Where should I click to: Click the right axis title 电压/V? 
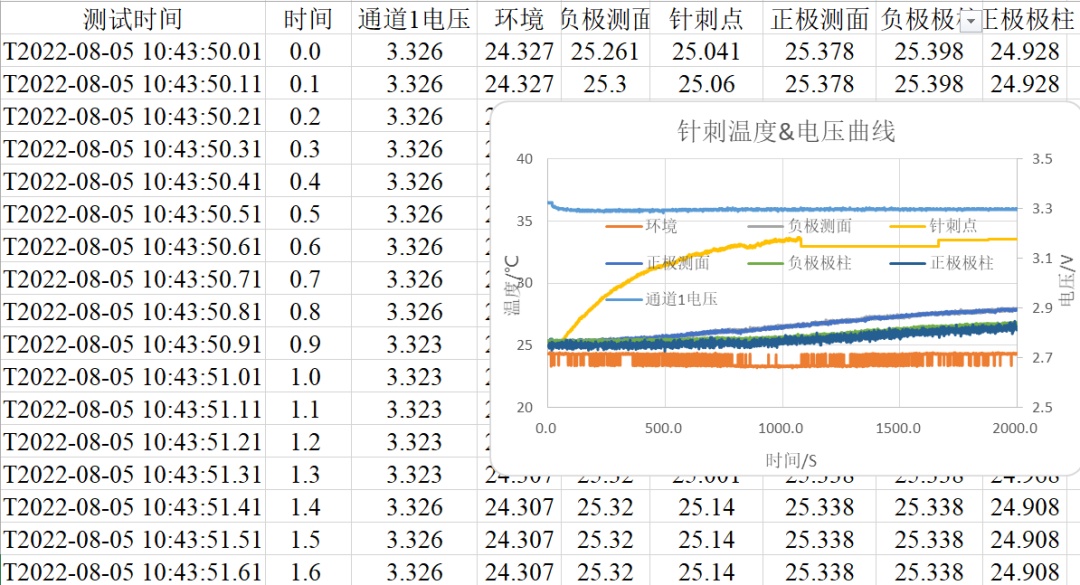click(1066, 281)
